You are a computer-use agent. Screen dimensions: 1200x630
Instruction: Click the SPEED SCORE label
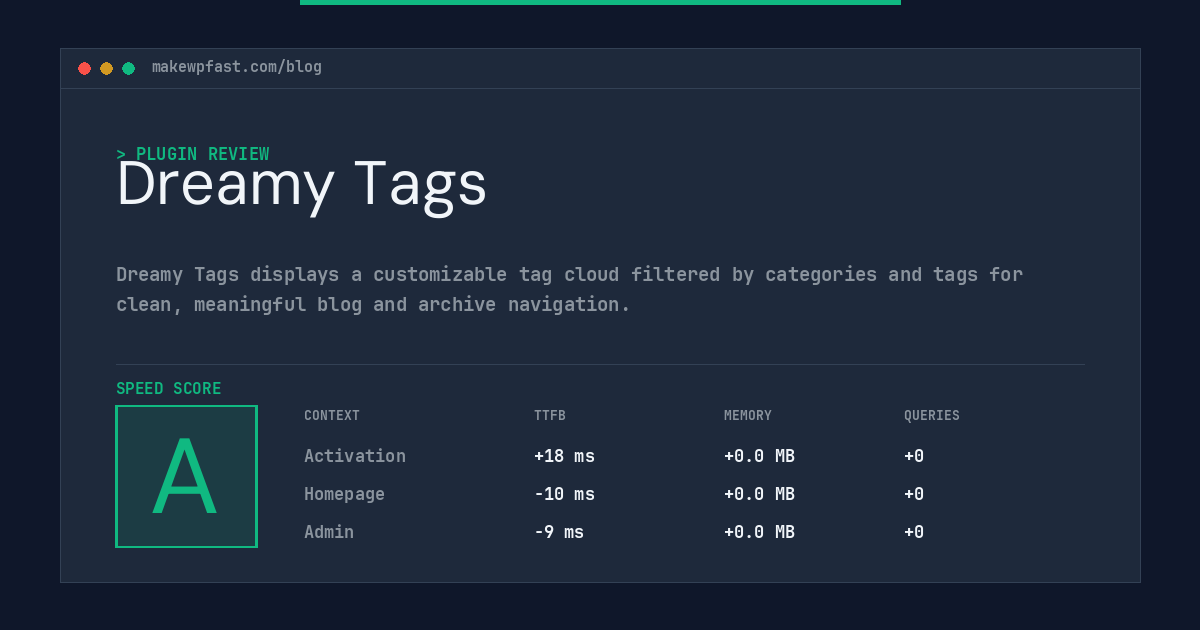click(169, 389)
